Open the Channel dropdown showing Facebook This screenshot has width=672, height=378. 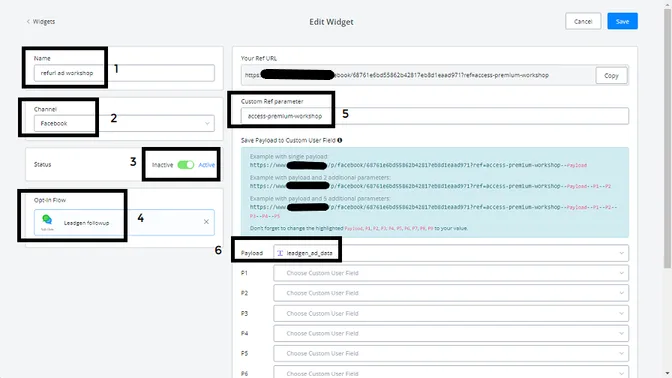[124, 123]
